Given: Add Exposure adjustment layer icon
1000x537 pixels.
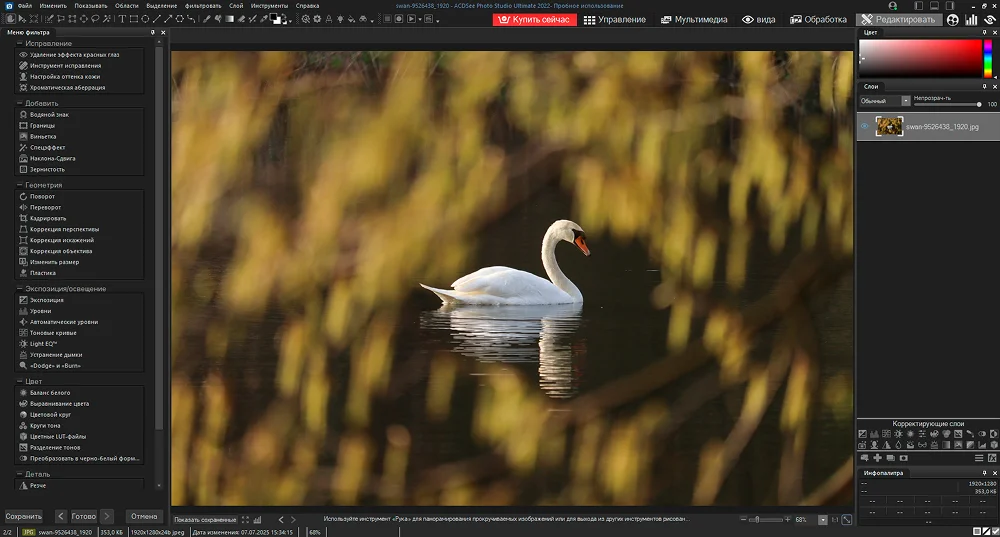Looking at the screenshot, I should point(862,434).
